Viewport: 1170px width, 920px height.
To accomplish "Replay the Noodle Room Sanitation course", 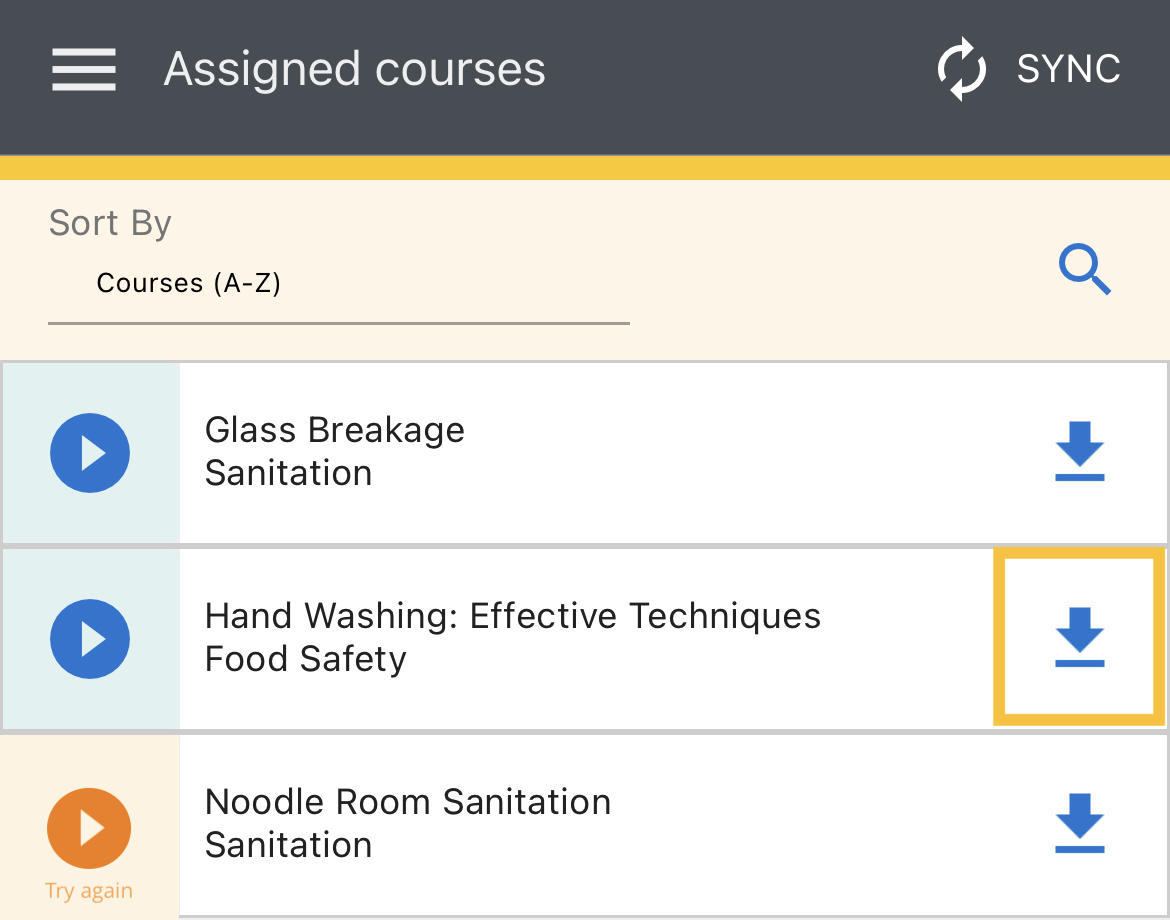I will pos(89,828).
